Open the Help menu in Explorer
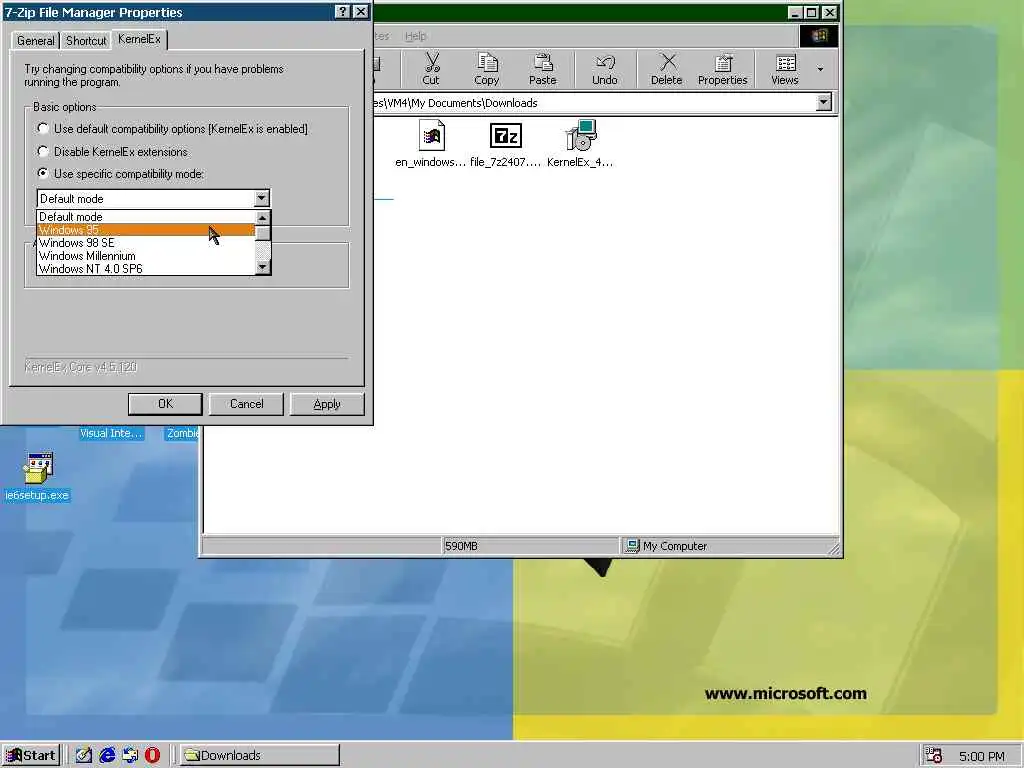 [x=415, y=36]
